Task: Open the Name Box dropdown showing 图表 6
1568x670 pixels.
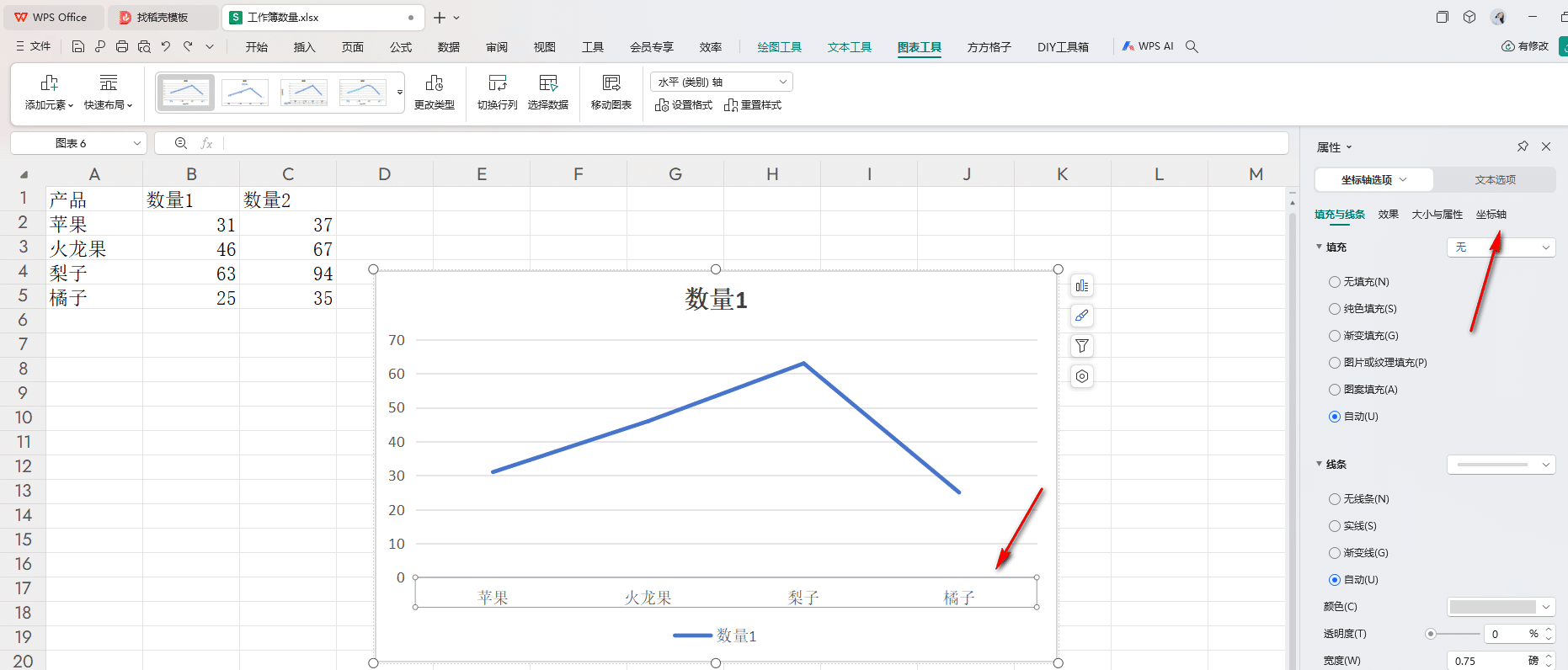Action: [x=137, y=144]
